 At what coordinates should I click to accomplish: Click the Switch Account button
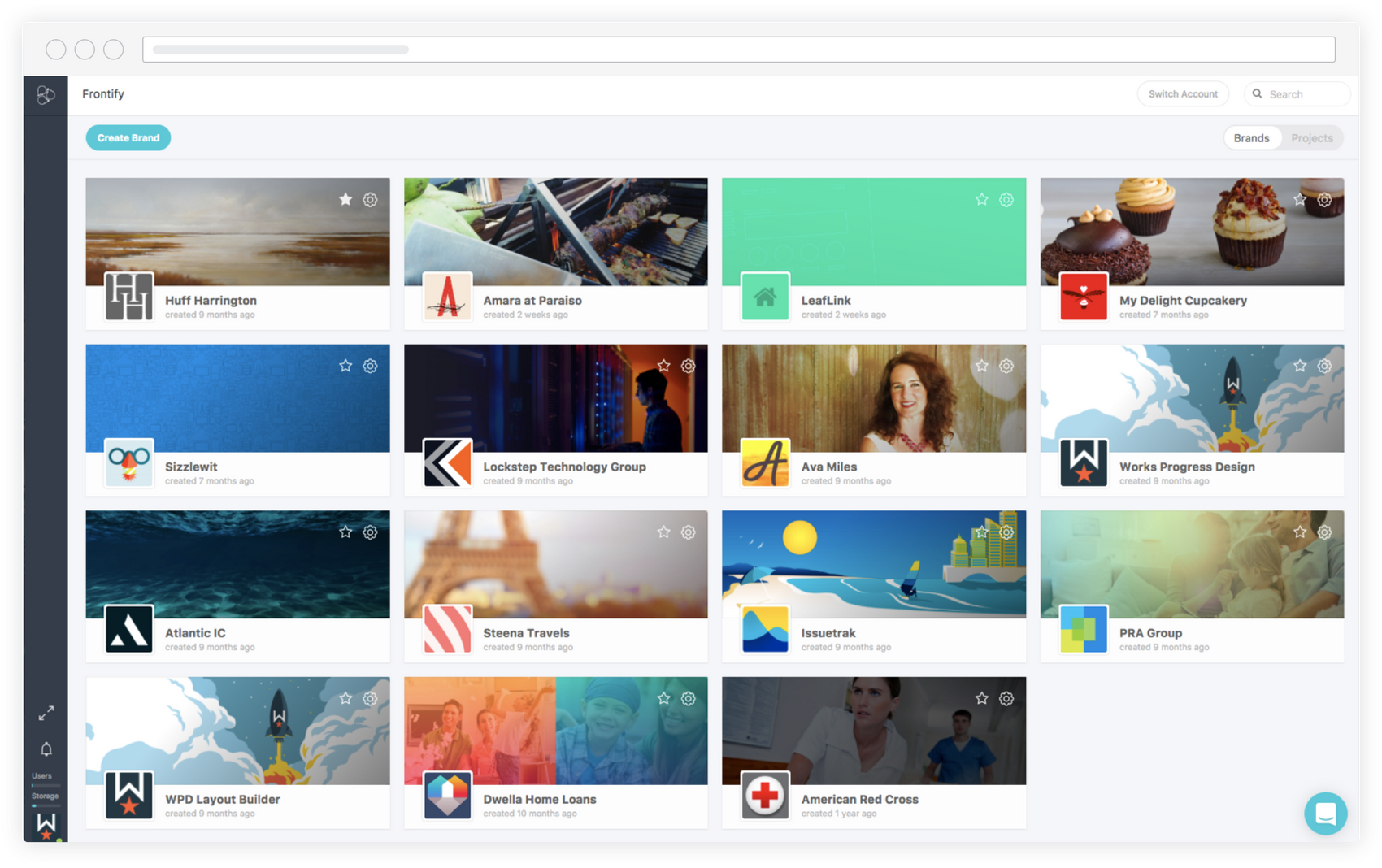click(x=1183, y=94)
